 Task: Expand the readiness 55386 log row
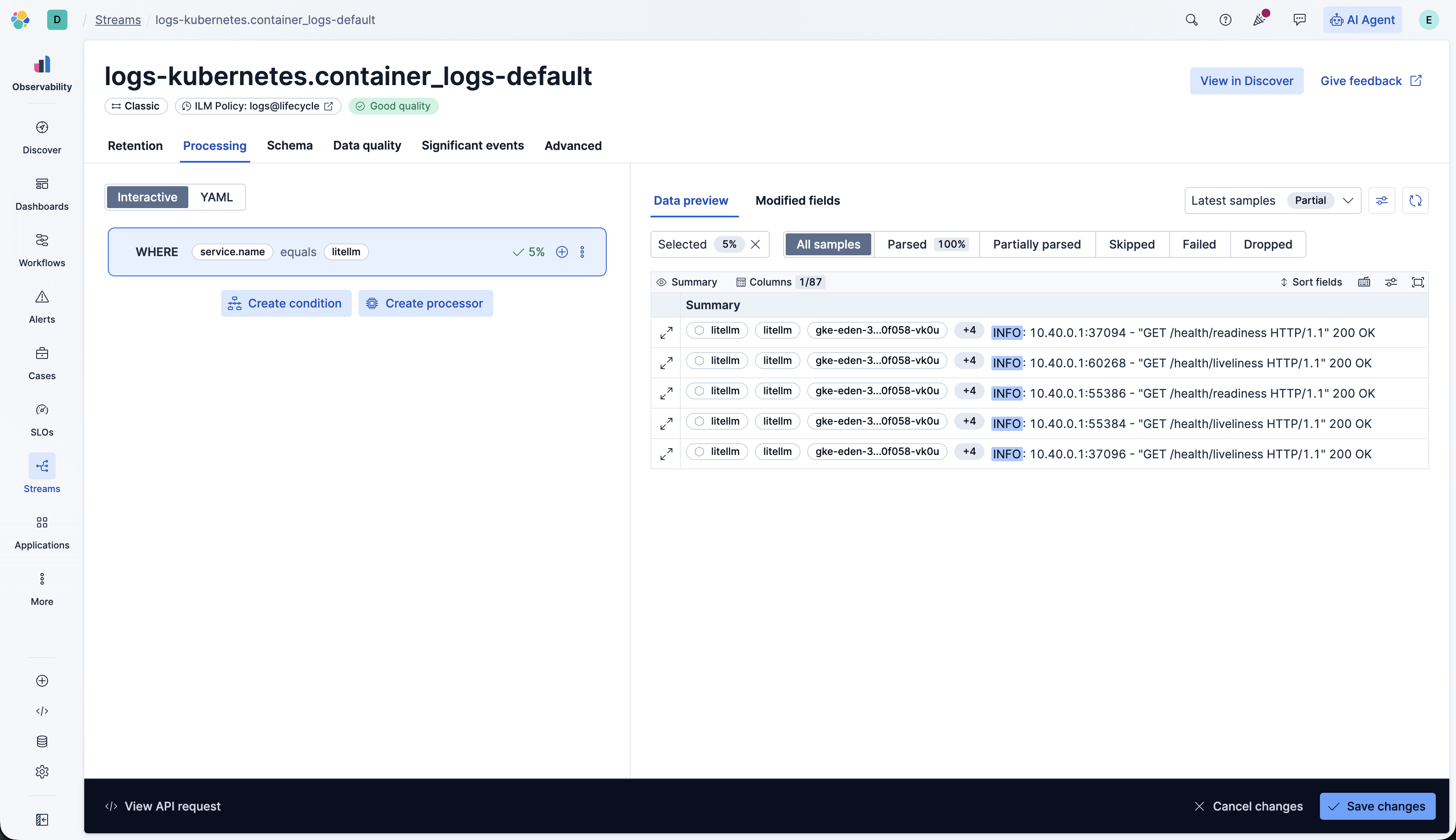(666, 393)
